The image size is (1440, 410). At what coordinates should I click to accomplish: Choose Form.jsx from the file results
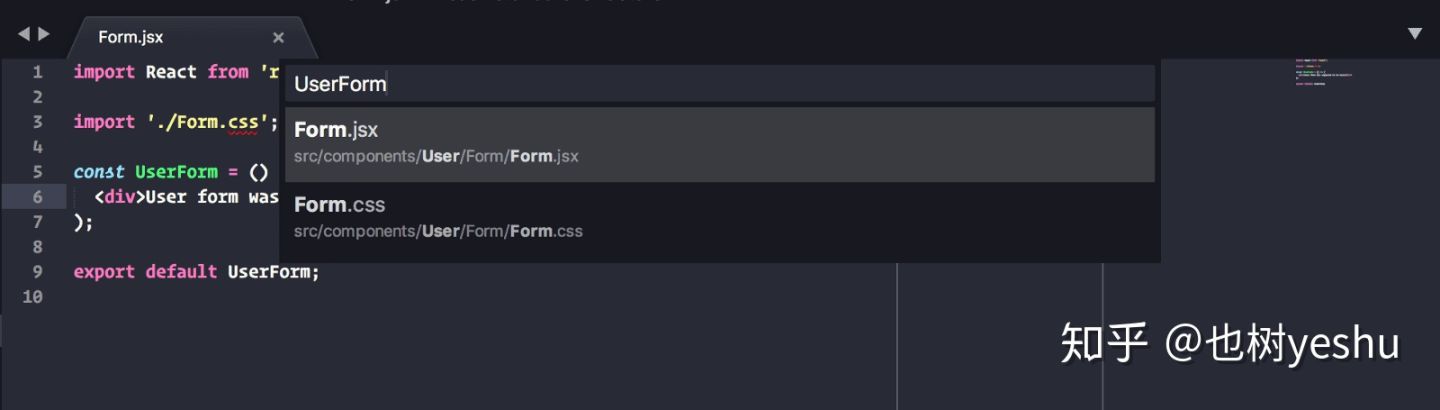(x=720, y=144)
